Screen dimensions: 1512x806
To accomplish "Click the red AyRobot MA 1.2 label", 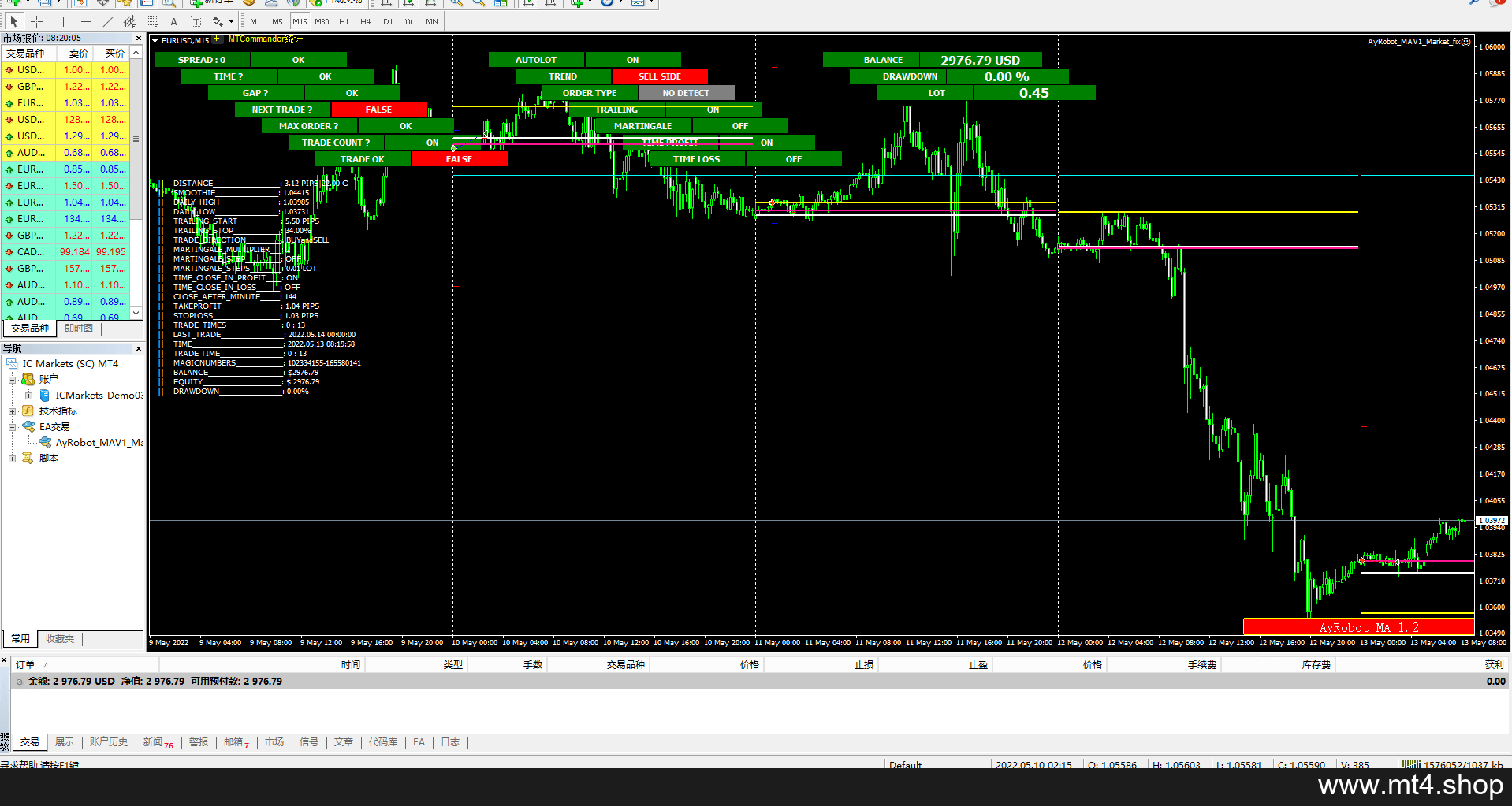I will 1359,627.
